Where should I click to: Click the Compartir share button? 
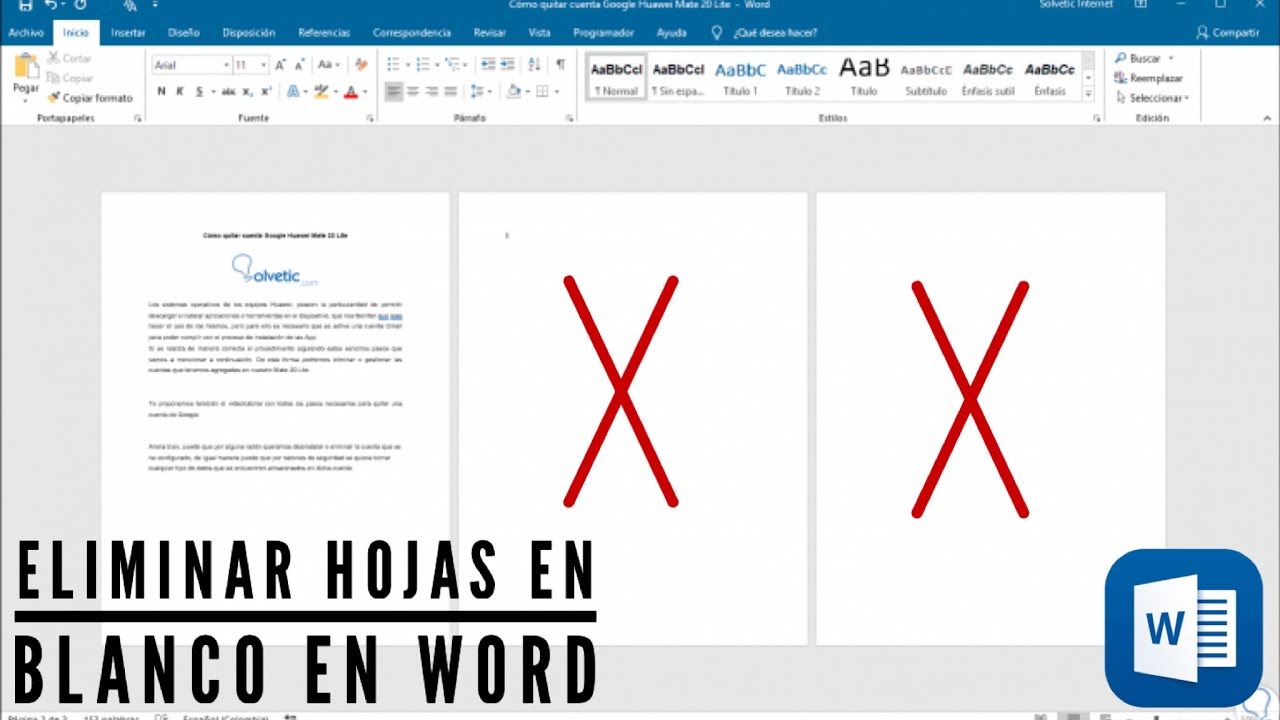coord(1227,32)
